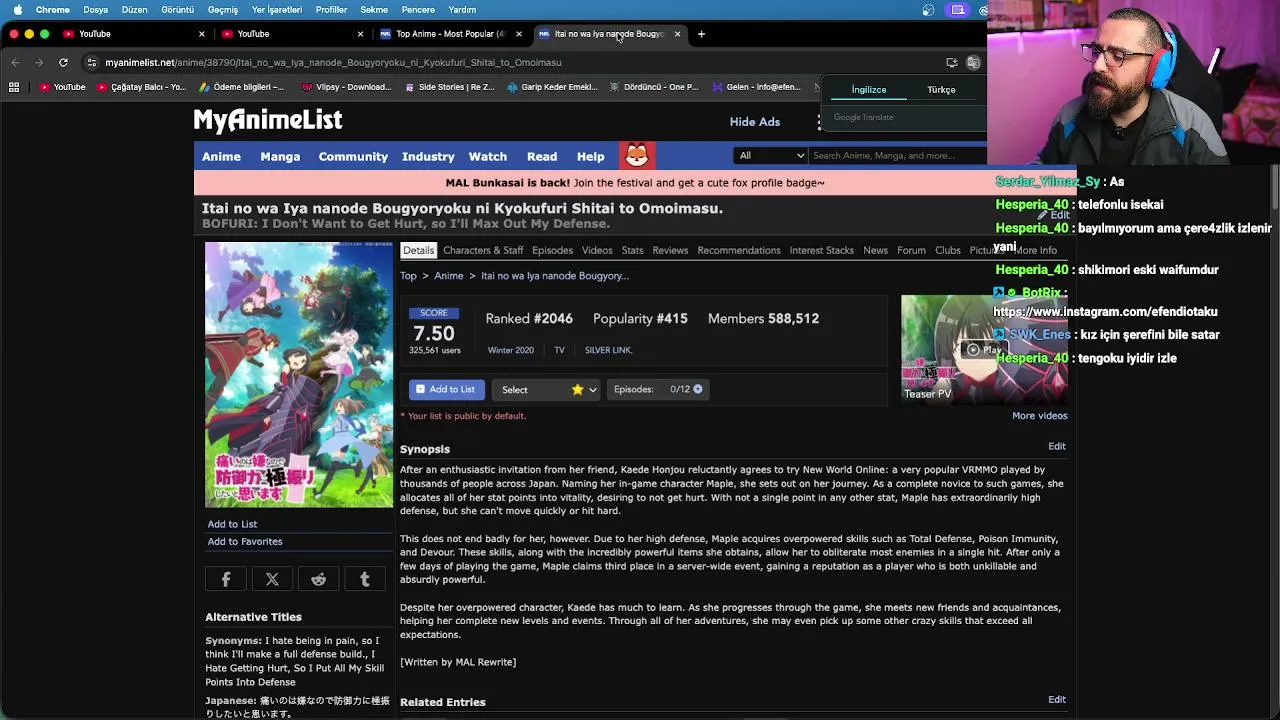This screenshot has width=1280, height=720.
Task: Click the Winter 2020 season link
Action: [510, 350]
